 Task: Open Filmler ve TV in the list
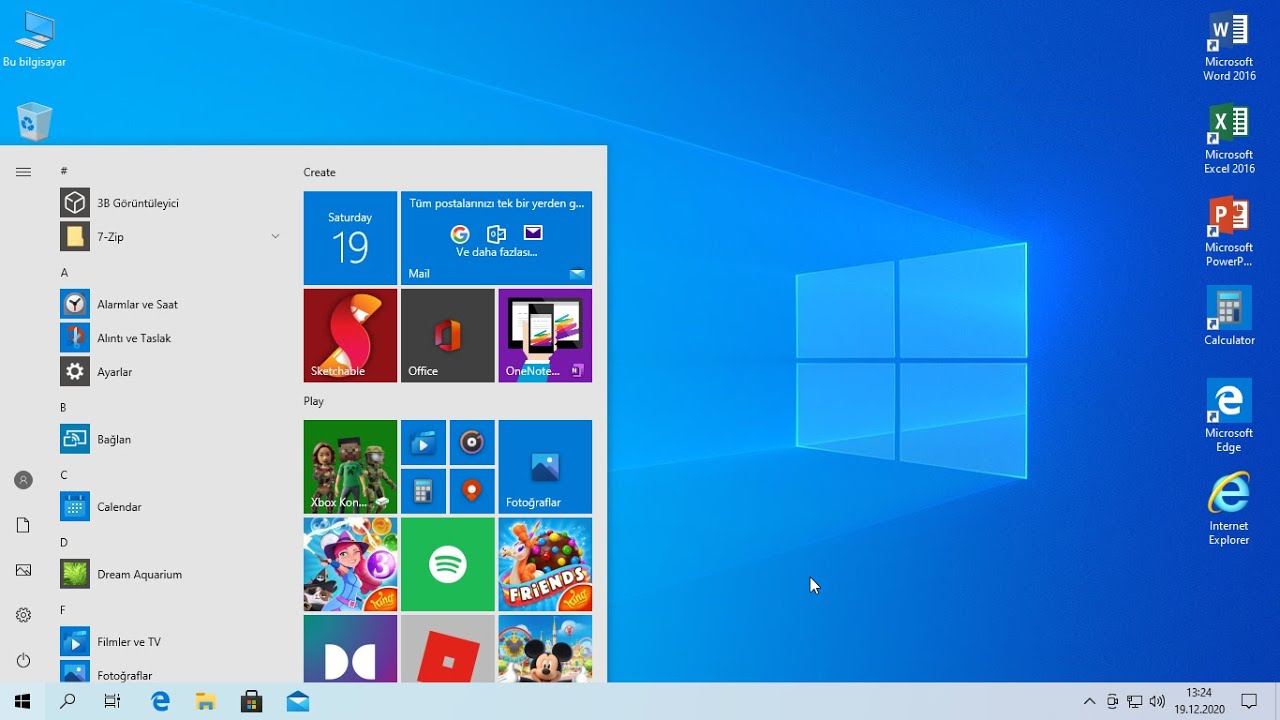pos(170,642)
